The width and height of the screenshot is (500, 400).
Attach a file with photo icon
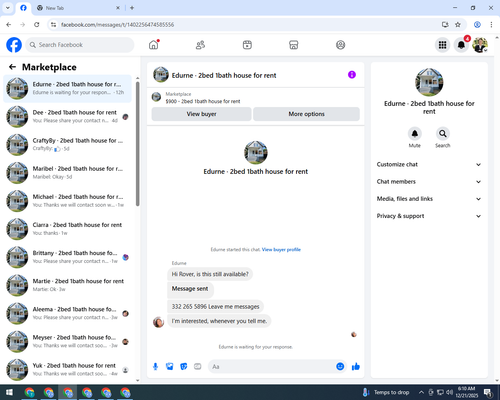(x=170, y=367)
